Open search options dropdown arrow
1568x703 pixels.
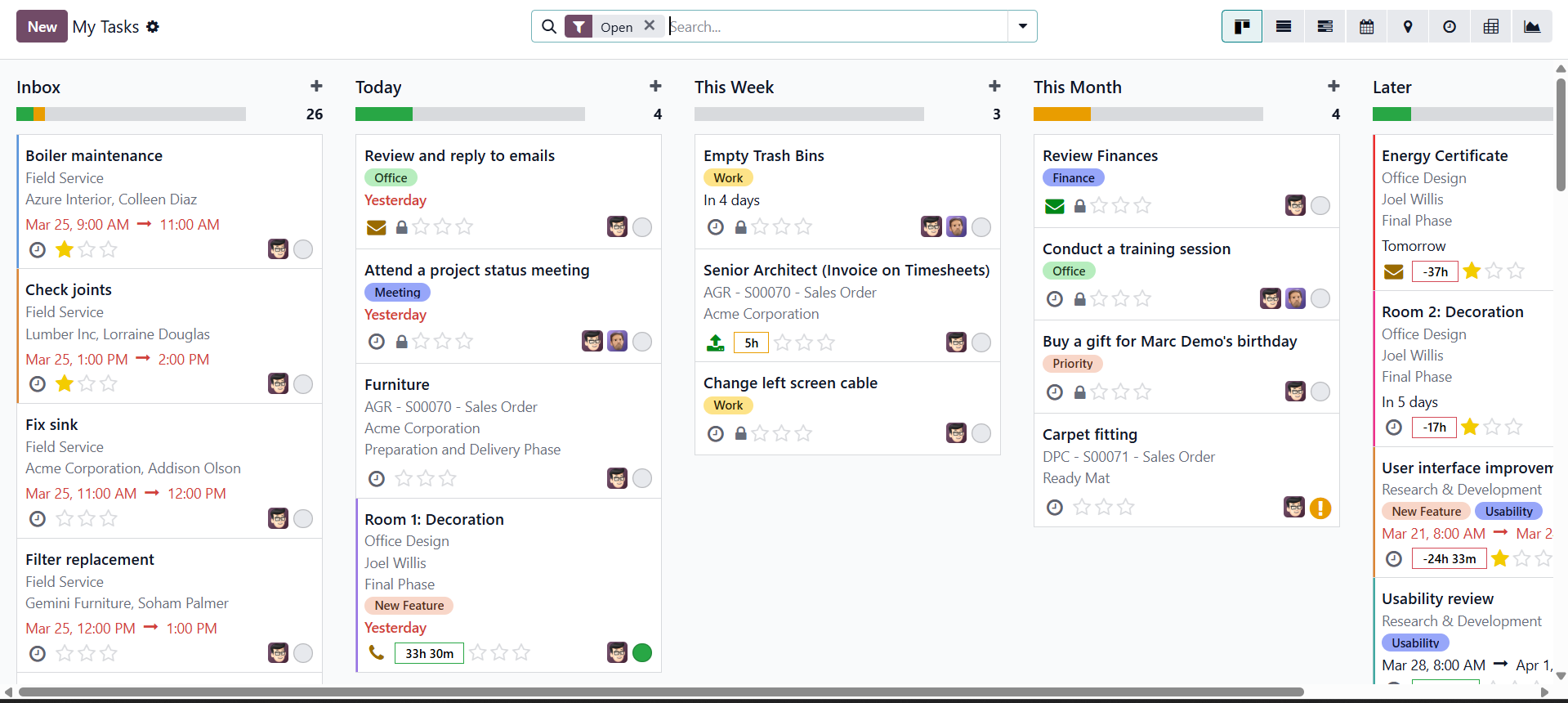(x=1022, y=27)
